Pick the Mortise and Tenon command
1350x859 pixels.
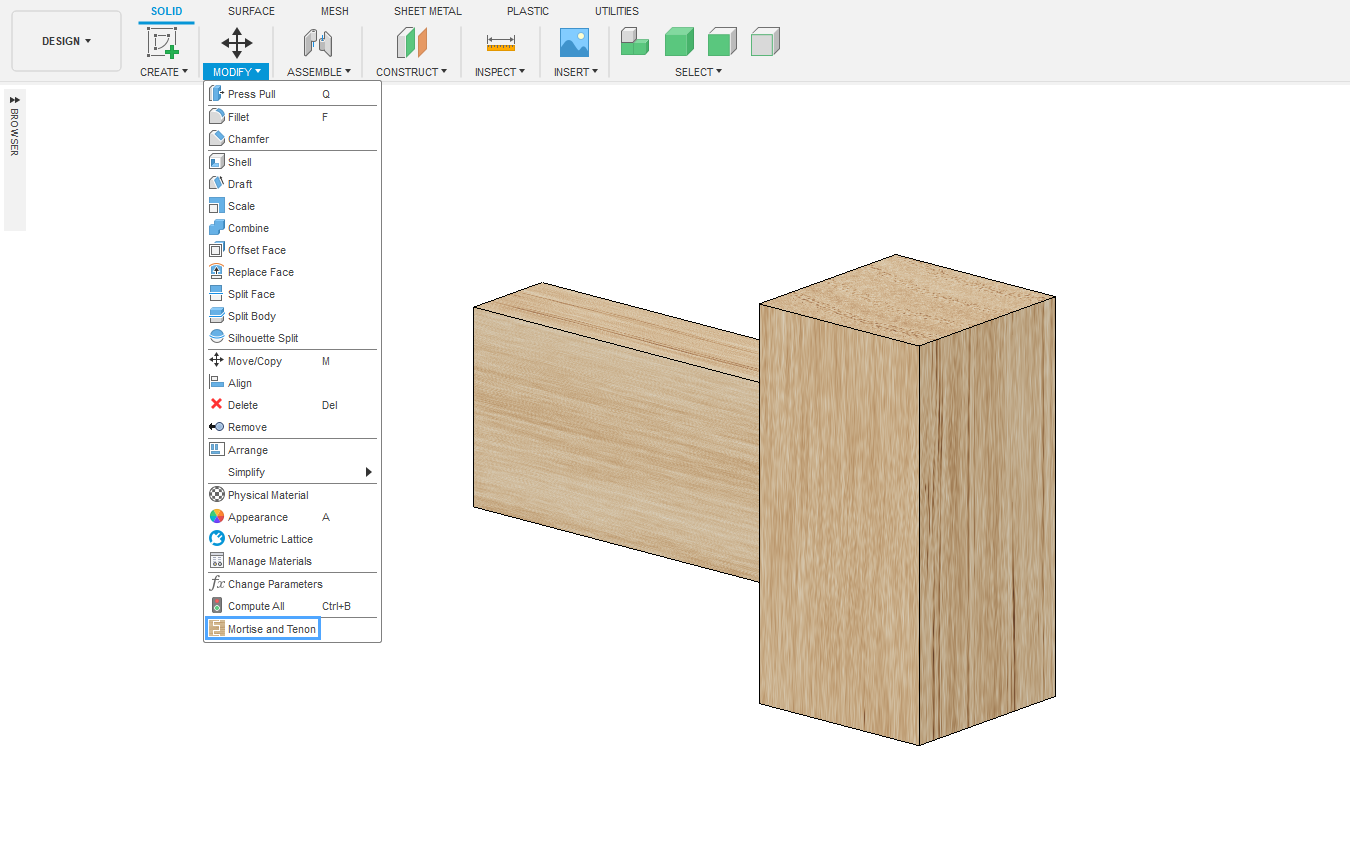tap(271, 629)
